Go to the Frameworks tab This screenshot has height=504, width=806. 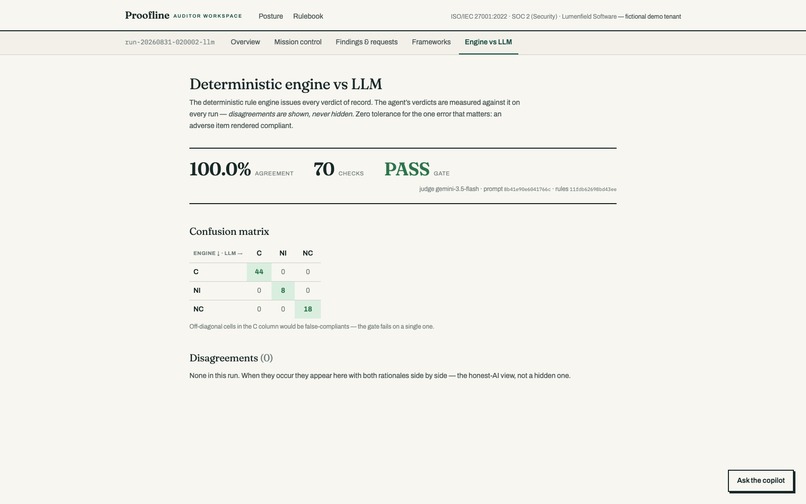click(x=431, y=42)
